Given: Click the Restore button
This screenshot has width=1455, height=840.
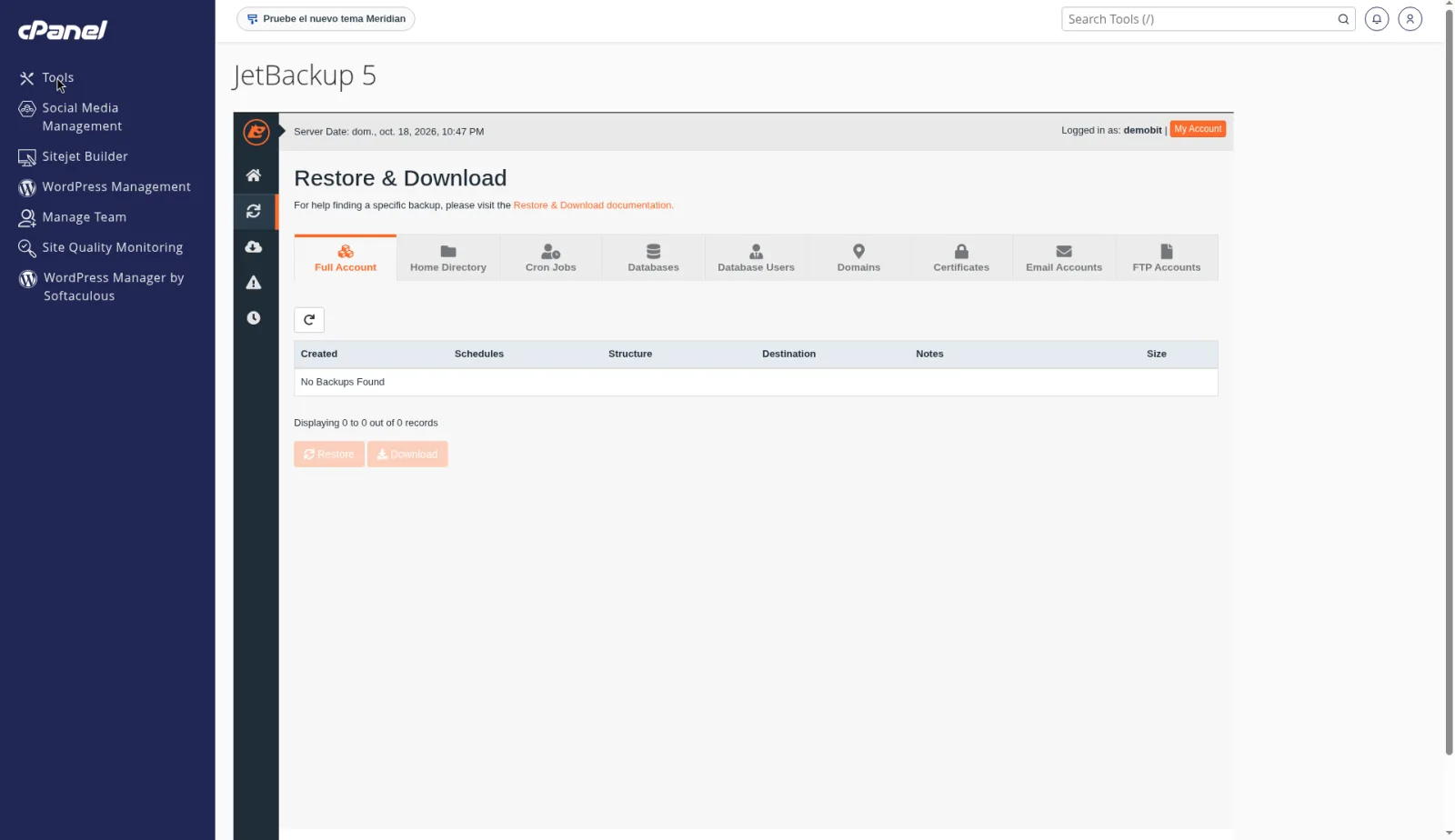Looking at the screenshot, I should [x=329, y=455].
